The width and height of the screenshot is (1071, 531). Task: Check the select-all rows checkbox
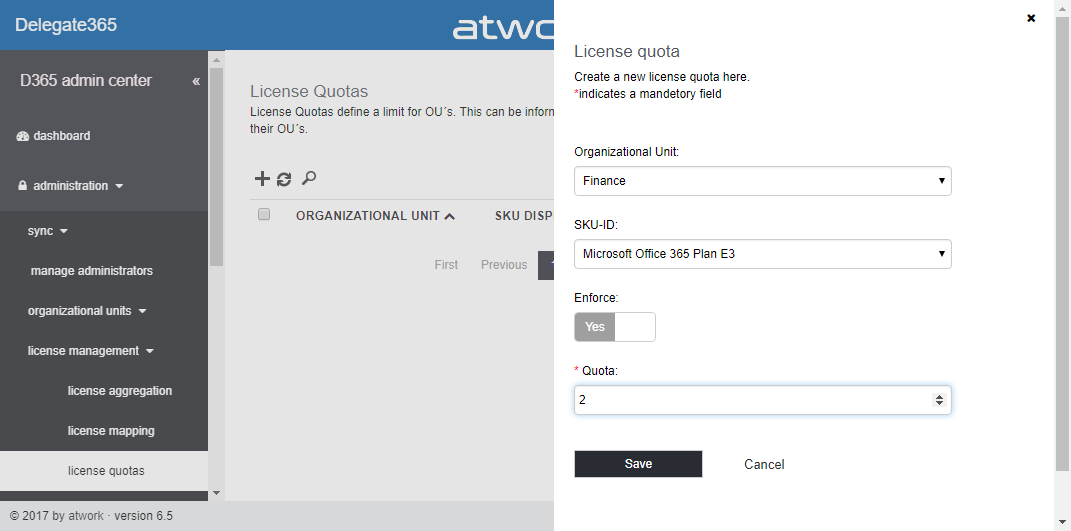coord(264,214)
